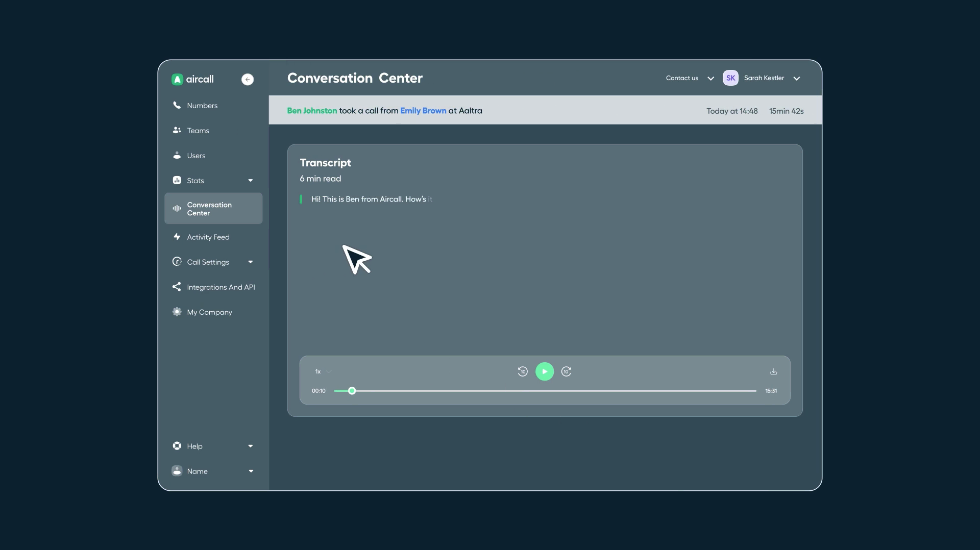Click the Conversation Center waveform icon

click(177, 209)
